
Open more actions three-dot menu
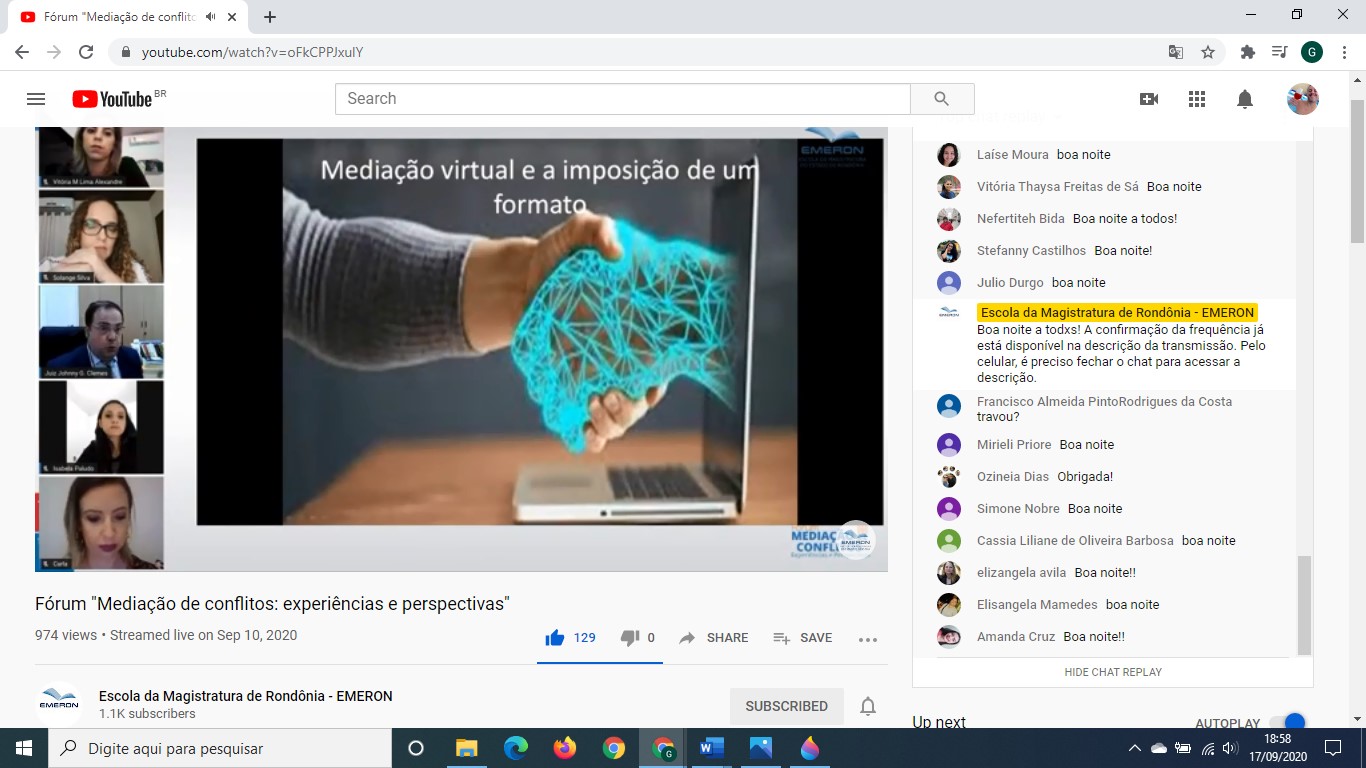click(867, 639)
